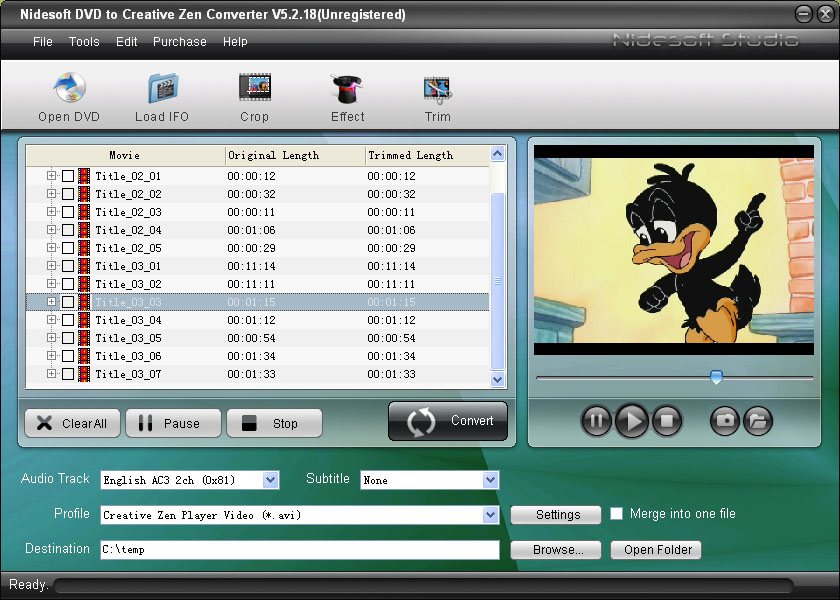Expand the Title_02_01 tree node
840x600 pixels.
[x=51, y=175]
